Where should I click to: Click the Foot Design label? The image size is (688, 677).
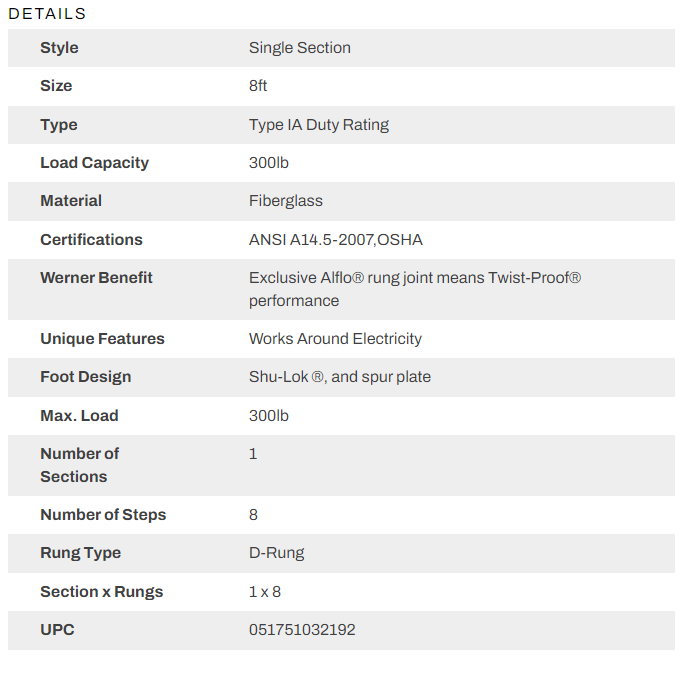click(85, 377)
